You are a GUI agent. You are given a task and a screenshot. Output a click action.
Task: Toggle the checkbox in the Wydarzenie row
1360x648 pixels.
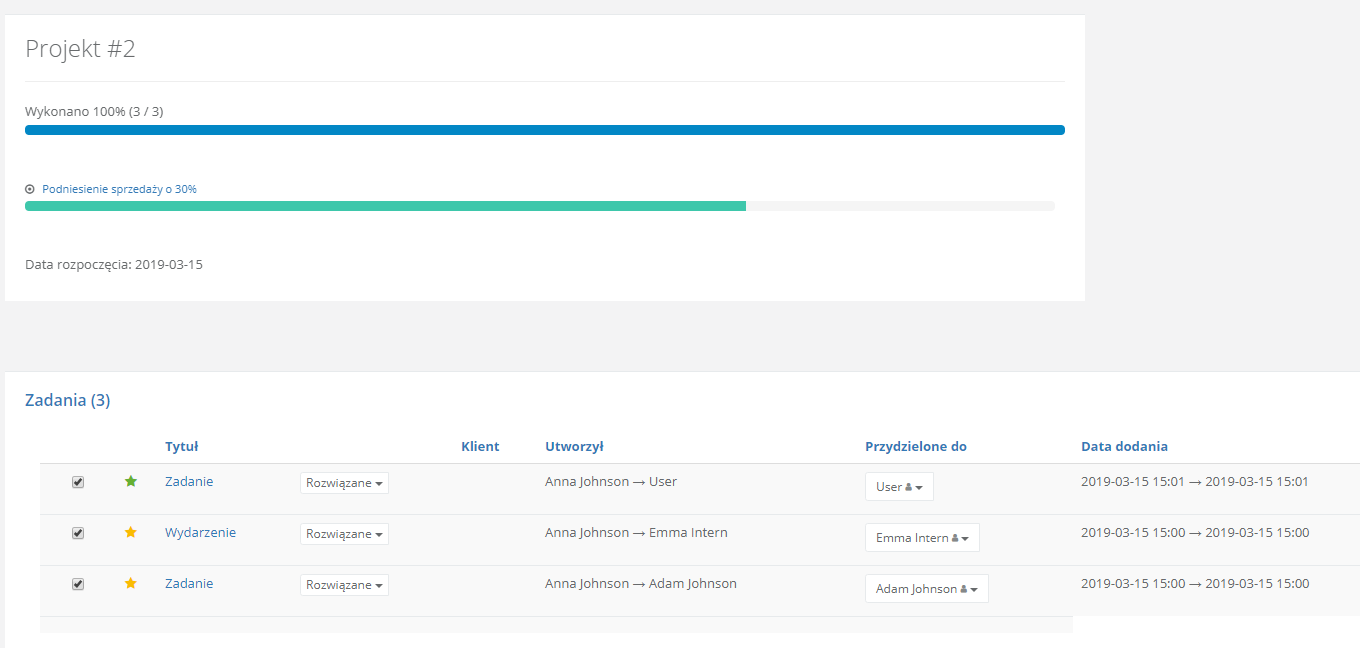click(x=78, y=533)
